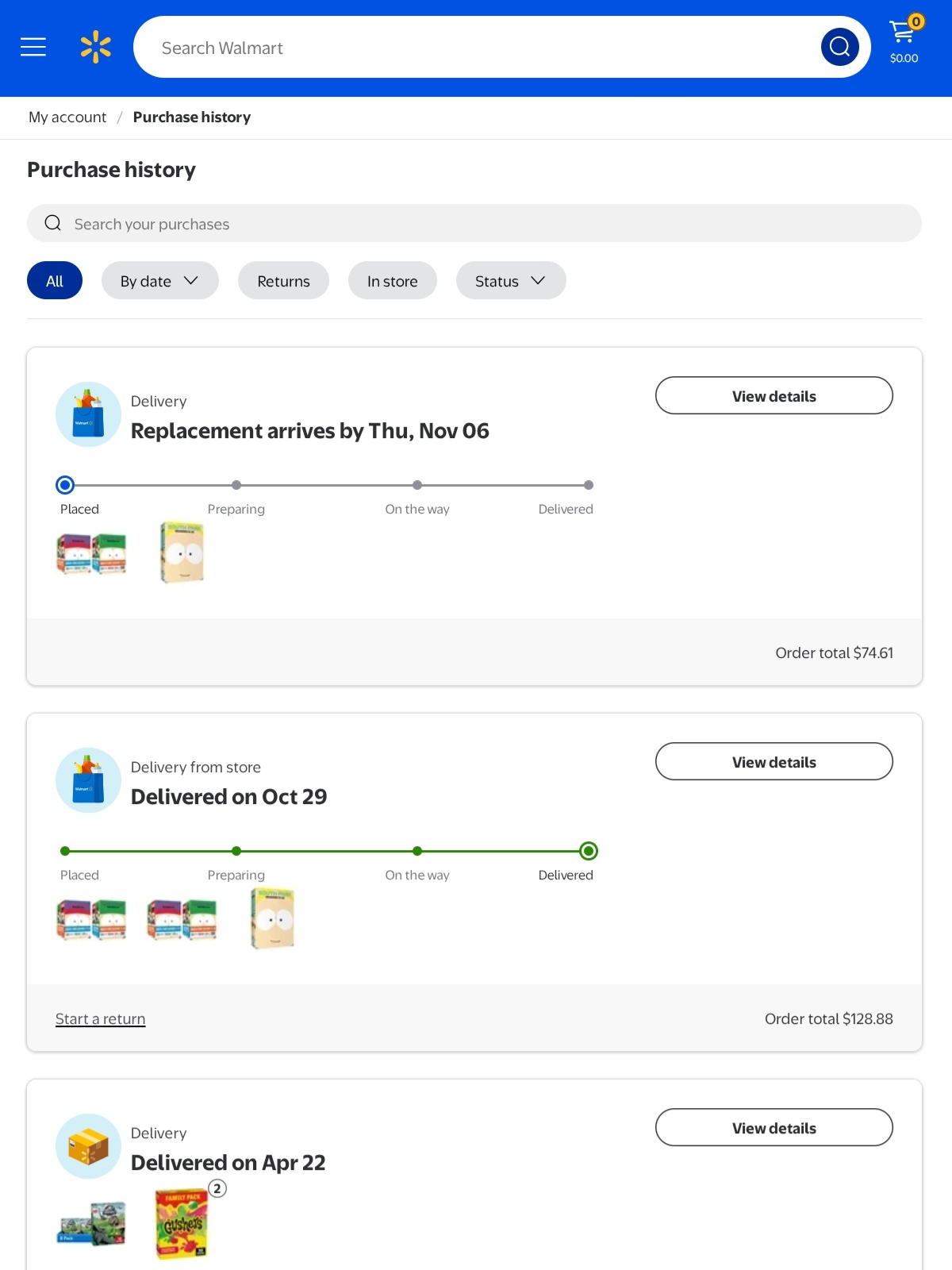Viewport: 952px width, 1270px height.
Task: Toggle the Returns filter chip
Action: tap(283, 281)
